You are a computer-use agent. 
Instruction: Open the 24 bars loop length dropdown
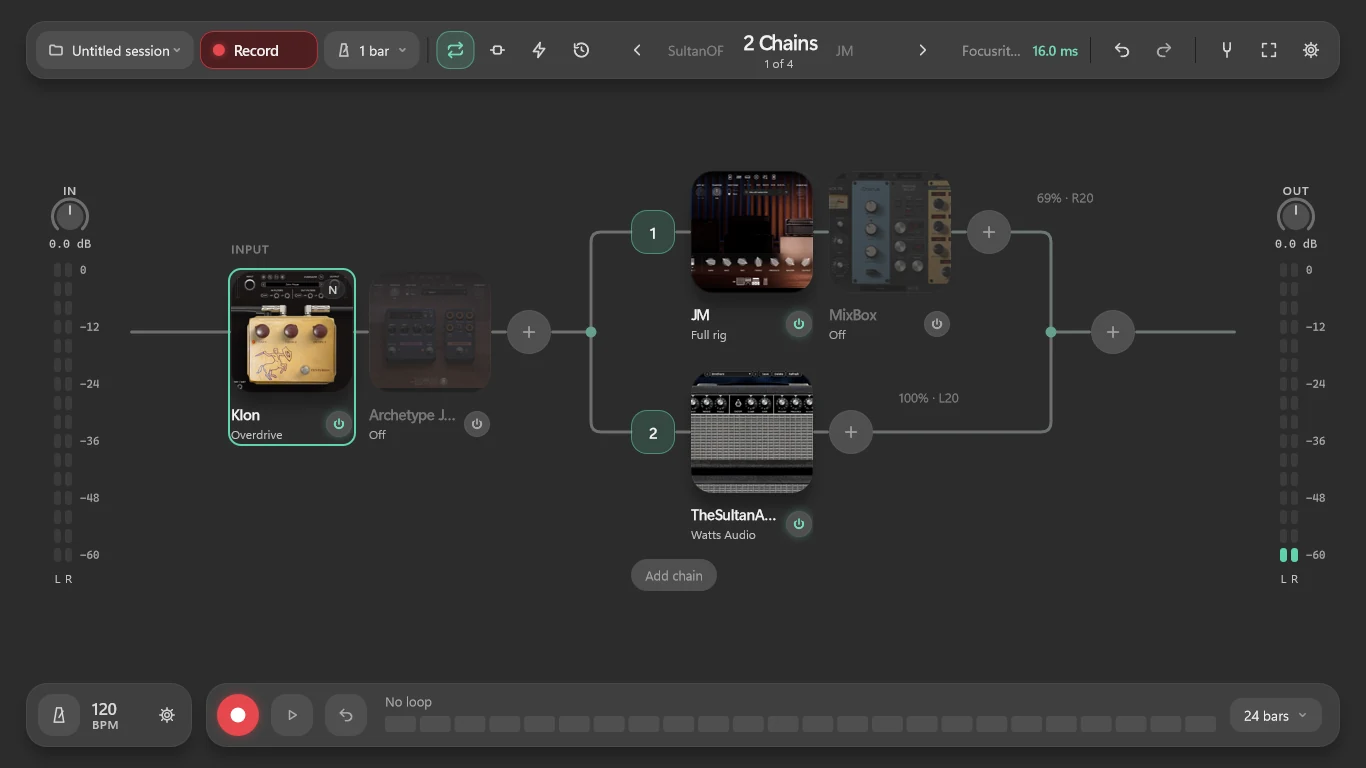1275,716
